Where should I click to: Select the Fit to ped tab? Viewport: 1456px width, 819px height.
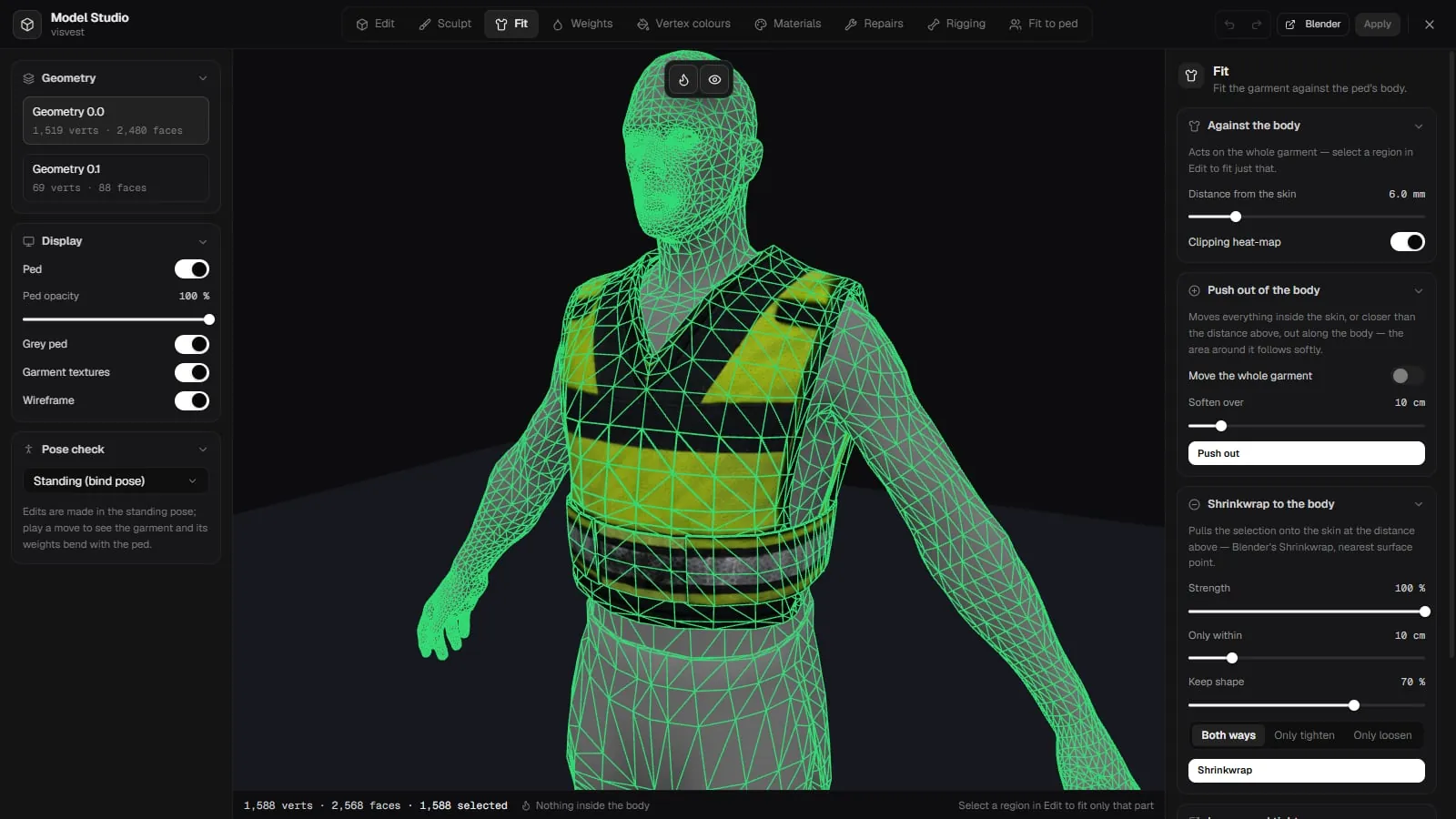coord(1044,24)
